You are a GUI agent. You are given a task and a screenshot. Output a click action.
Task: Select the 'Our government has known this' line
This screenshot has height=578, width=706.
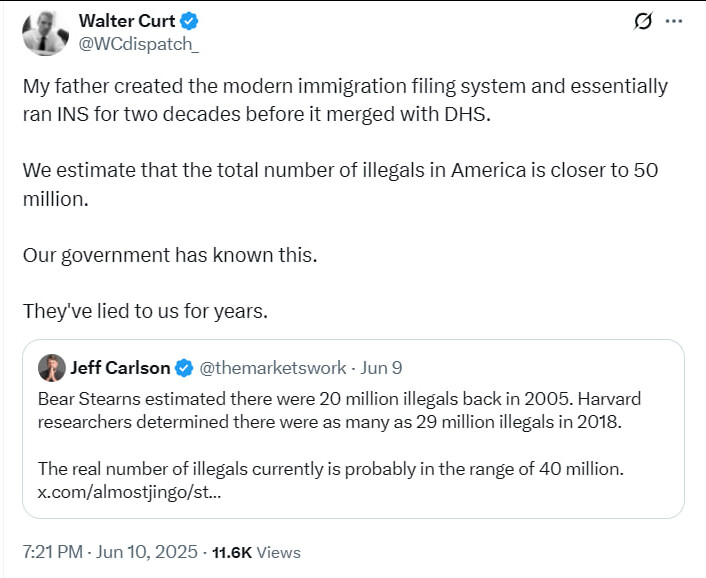tap(170, 255)
